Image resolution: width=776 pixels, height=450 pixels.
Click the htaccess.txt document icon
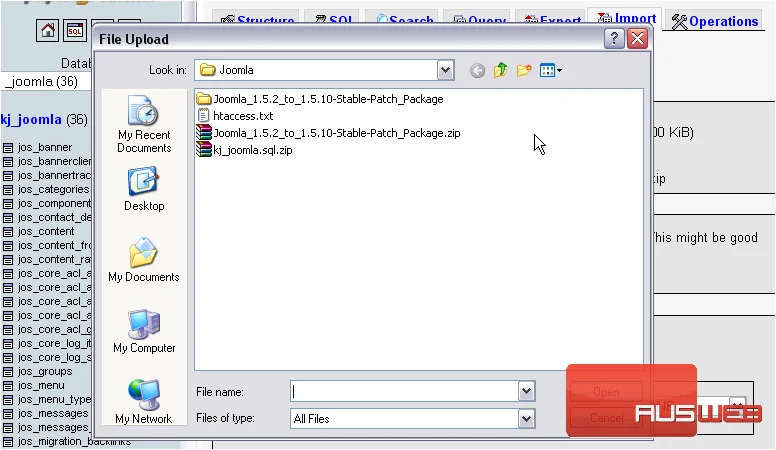[203, 116]
